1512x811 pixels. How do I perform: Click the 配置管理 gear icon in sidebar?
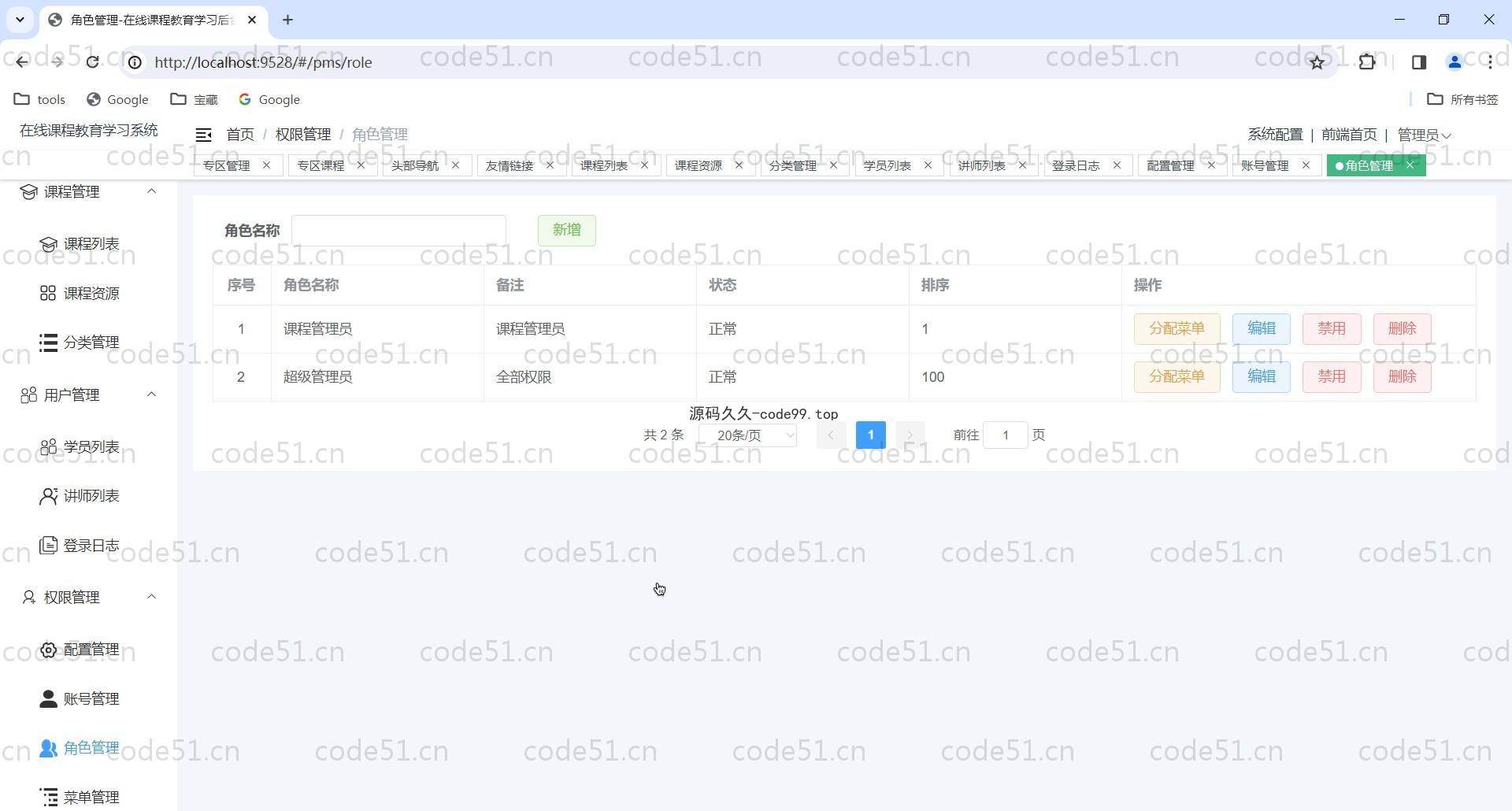coord(48,650)
